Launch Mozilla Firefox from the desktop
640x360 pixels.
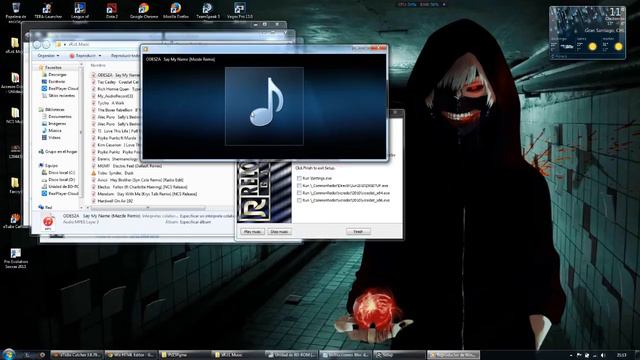pyautogui.click(x=176, y=10)
